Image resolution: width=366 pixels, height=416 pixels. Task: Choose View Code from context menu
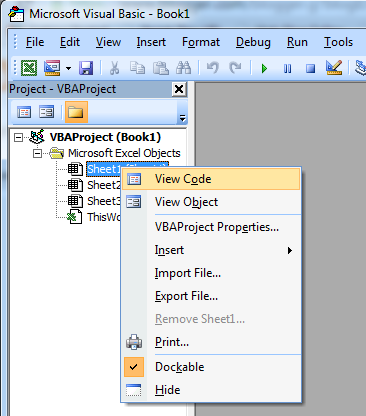click(211, 179)
